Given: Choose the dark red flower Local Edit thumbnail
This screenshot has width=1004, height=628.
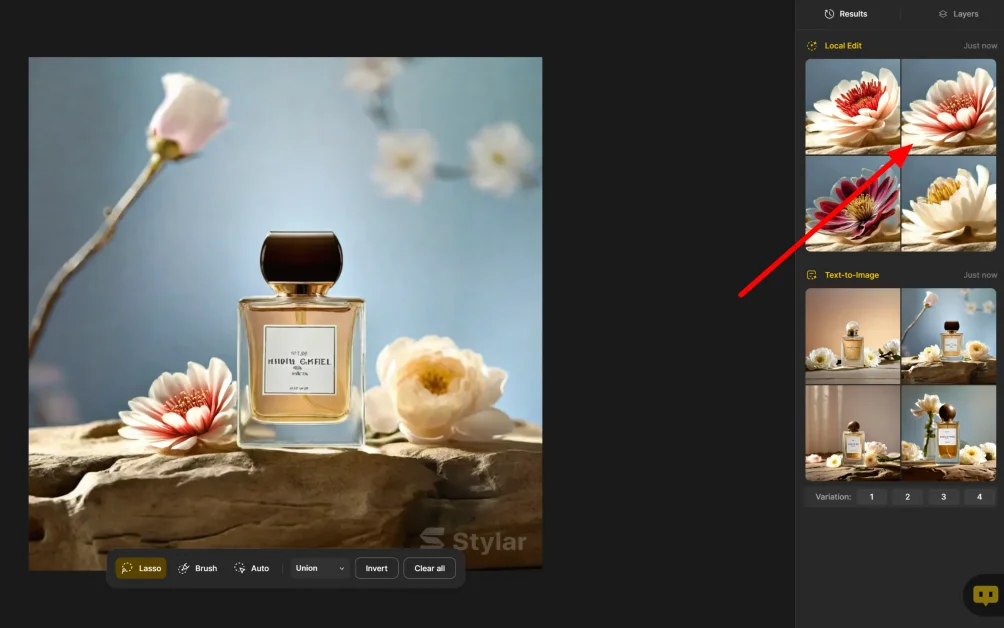Looking at the screenshot, I should [852, 203].
